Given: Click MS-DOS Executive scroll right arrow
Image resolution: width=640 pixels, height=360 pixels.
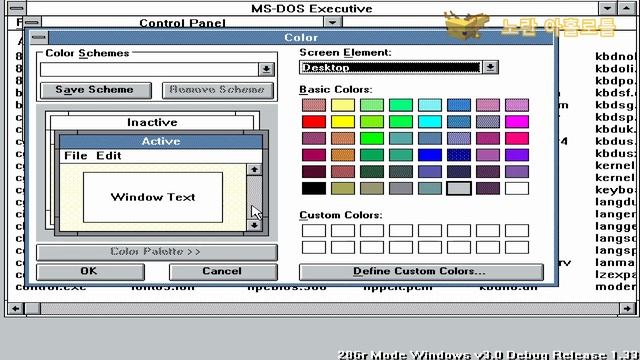Looking at the screenshot, I should 627,309.
